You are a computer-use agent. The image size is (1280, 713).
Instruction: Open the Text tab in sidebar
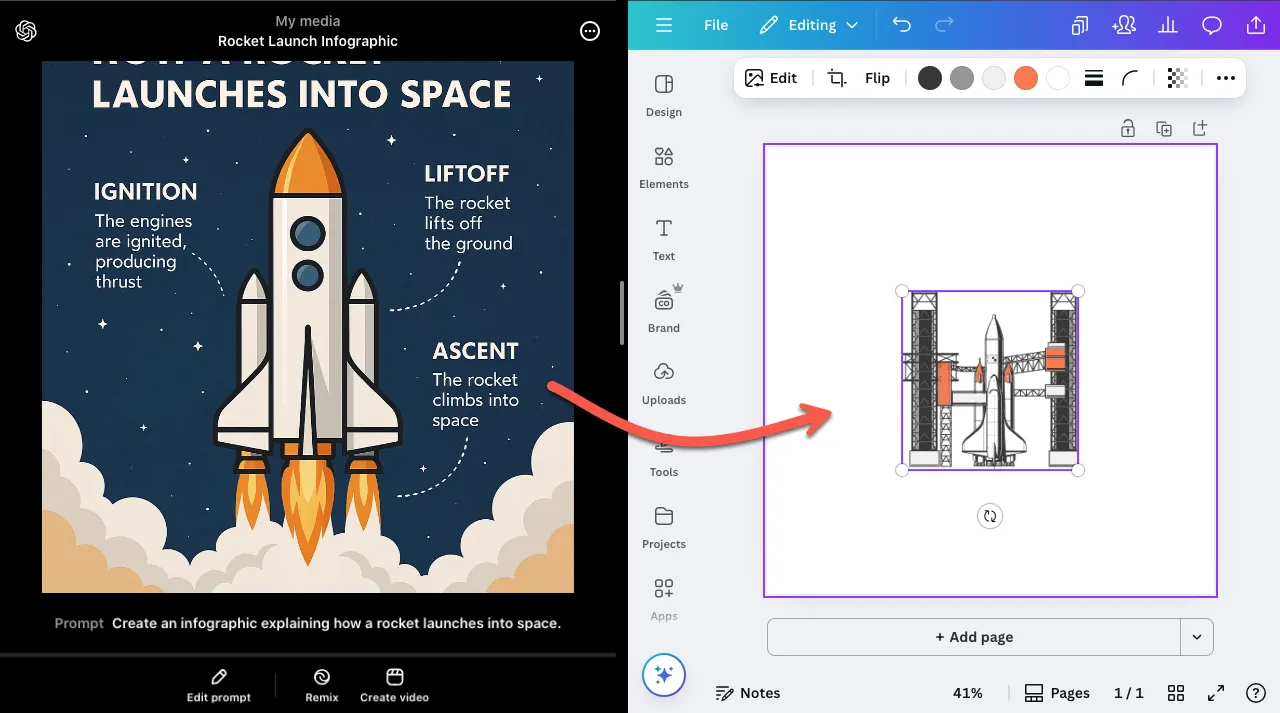pos(664,239)
